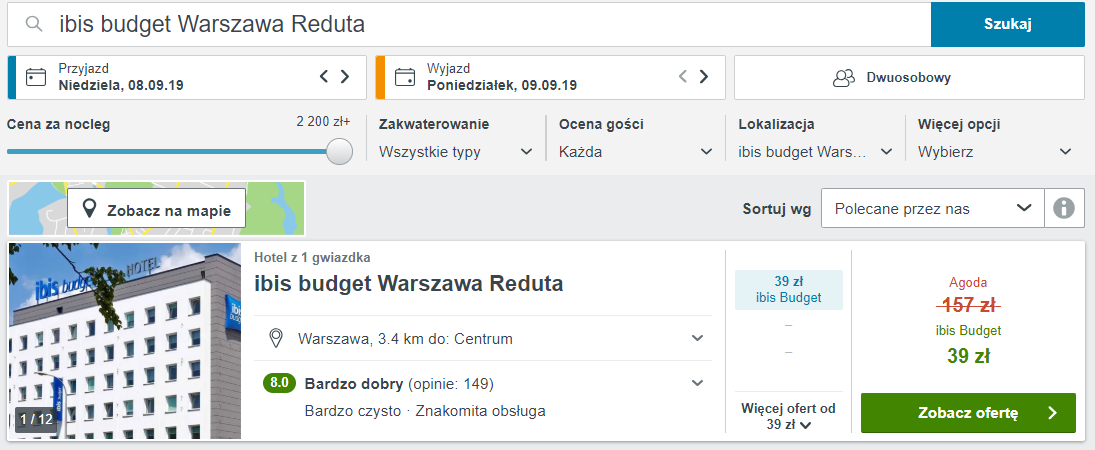Click the Bardzo czysto · Znakomita obsługa text
Viewport: 1095px width, 450px height.
click(x=425, y=411)
